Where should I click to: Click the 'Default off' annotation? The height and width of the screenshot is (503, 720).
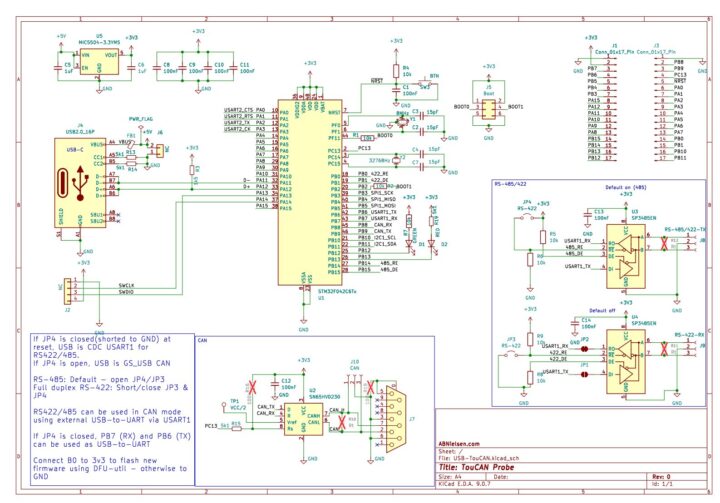(x=602, y=311)
